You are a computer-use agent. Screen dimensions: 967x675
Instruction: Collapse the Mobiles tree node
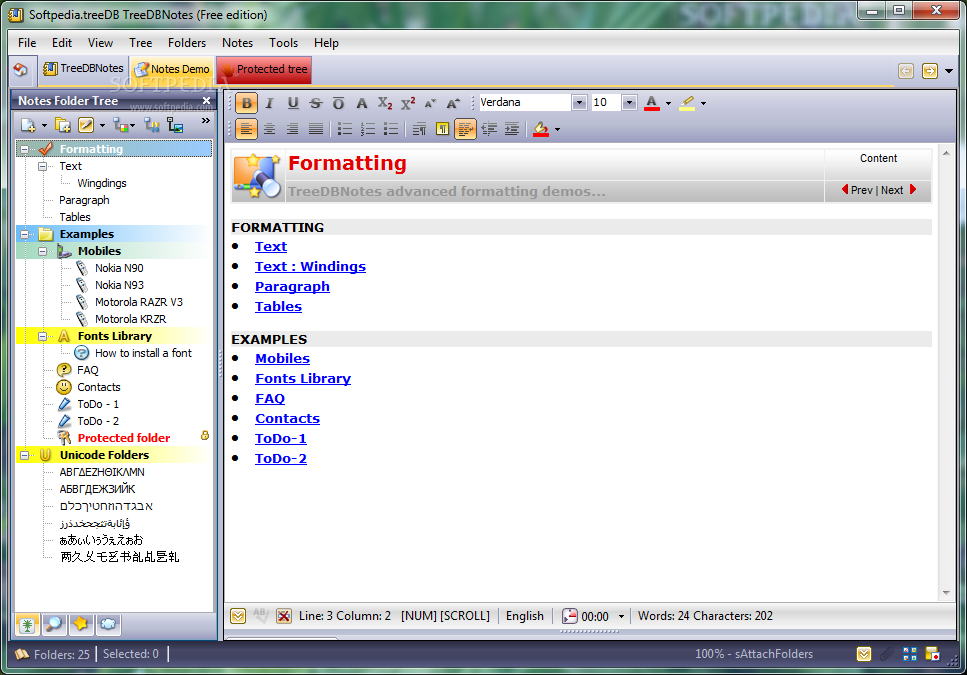click(43, 251)
